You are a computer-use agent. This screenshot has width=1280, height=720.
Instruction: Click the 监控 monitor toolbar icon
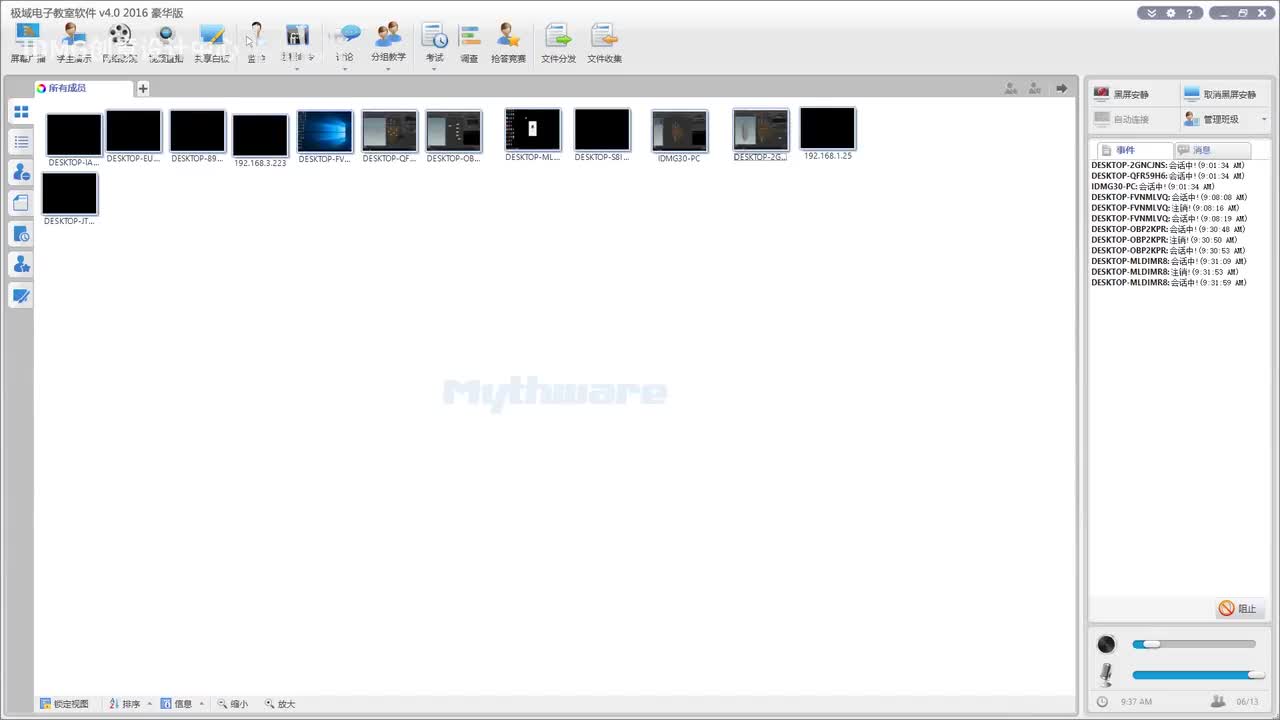tap(256, 44)
